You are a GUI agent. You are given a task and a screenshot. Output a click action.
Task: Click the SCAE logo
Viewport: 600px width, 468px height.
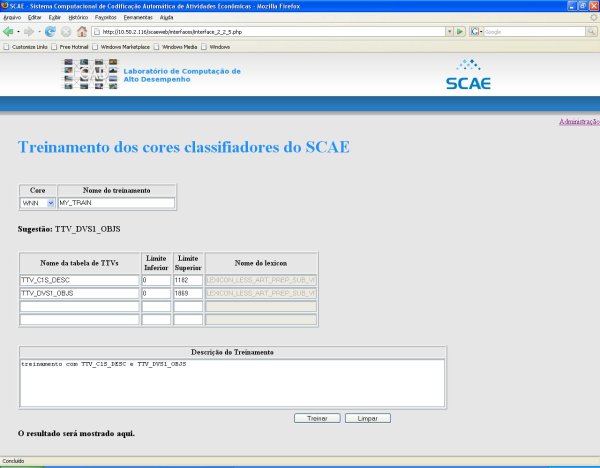click(468, 75)
